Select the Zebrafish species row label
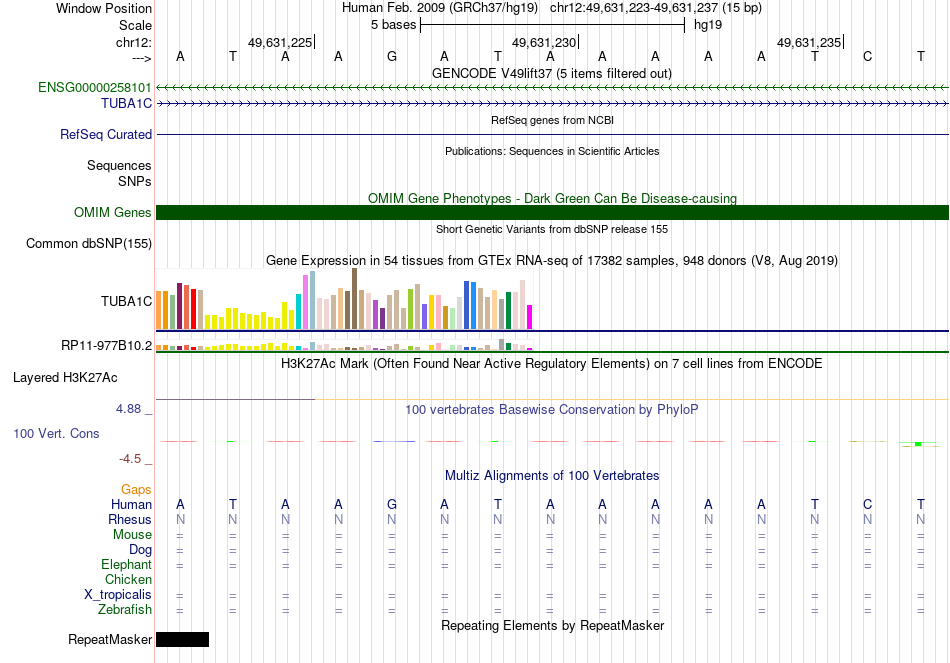The height and width of the screenshot is (663, 950). click(125, 609)
